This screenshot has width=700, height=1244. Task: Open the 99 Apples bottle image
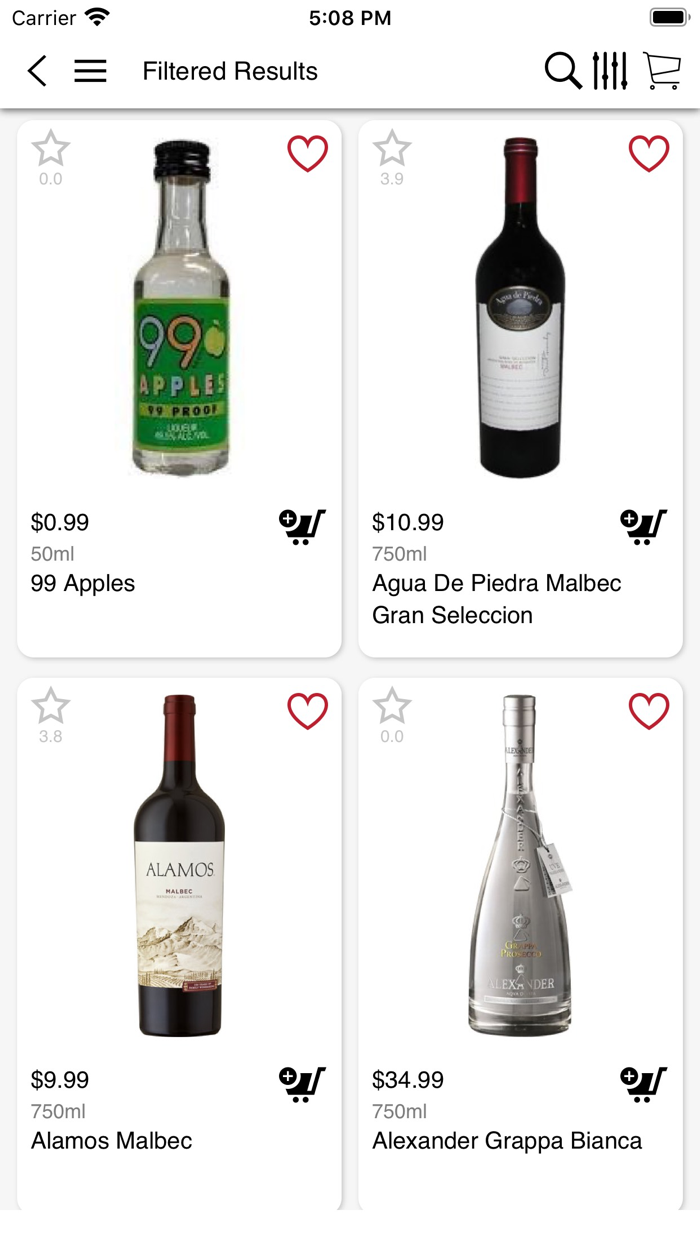point(180,308)
